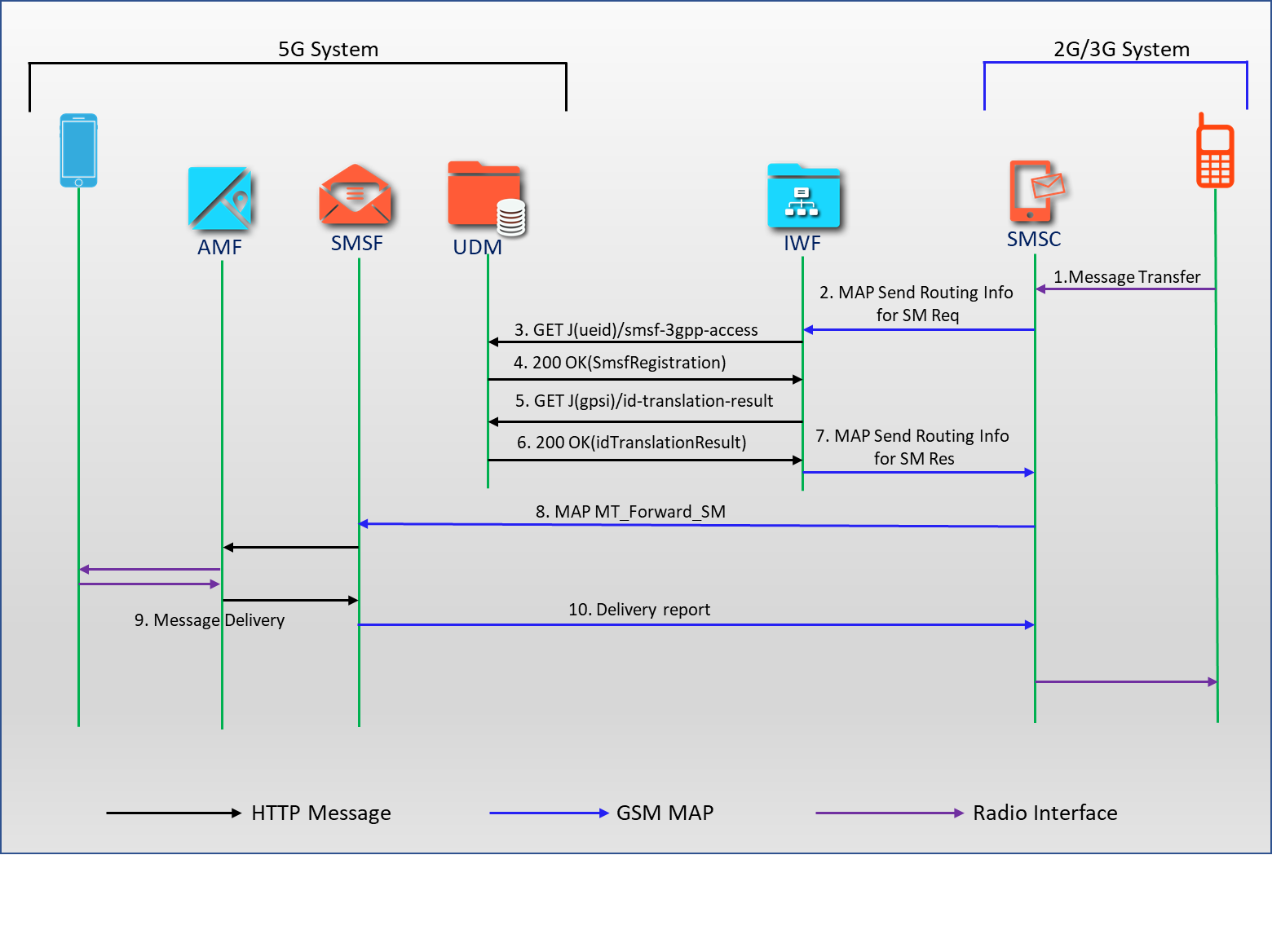The height and width of the screenshot is (952, 1272).
Task: Click the '1.Message Transfer' label
Action: [x=1127, y=277]
